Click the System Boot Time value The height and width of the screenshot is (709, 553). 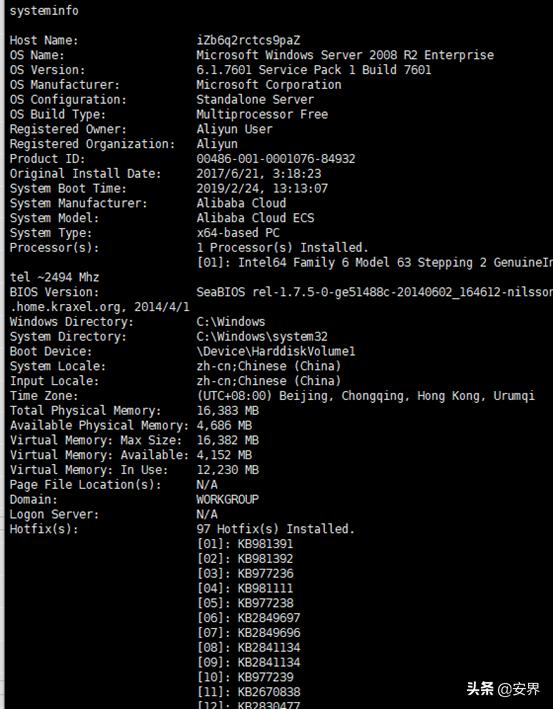point(262,189)
